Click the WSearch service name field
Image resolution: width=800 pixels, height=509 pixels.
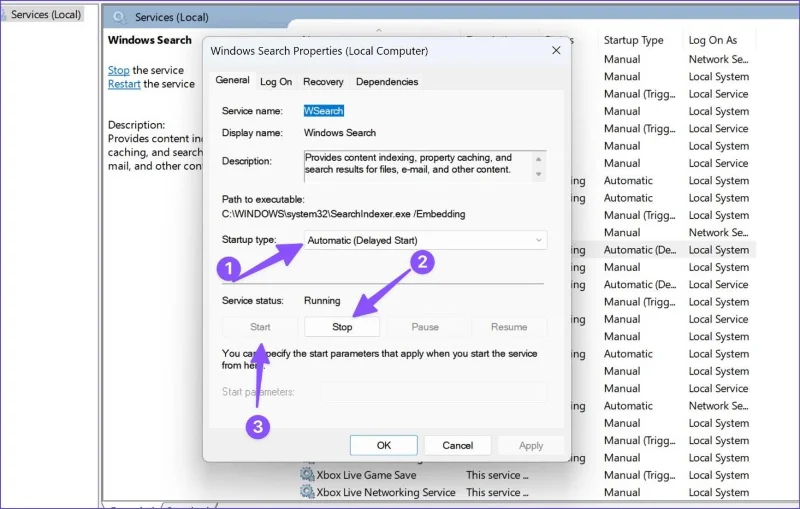323,111
